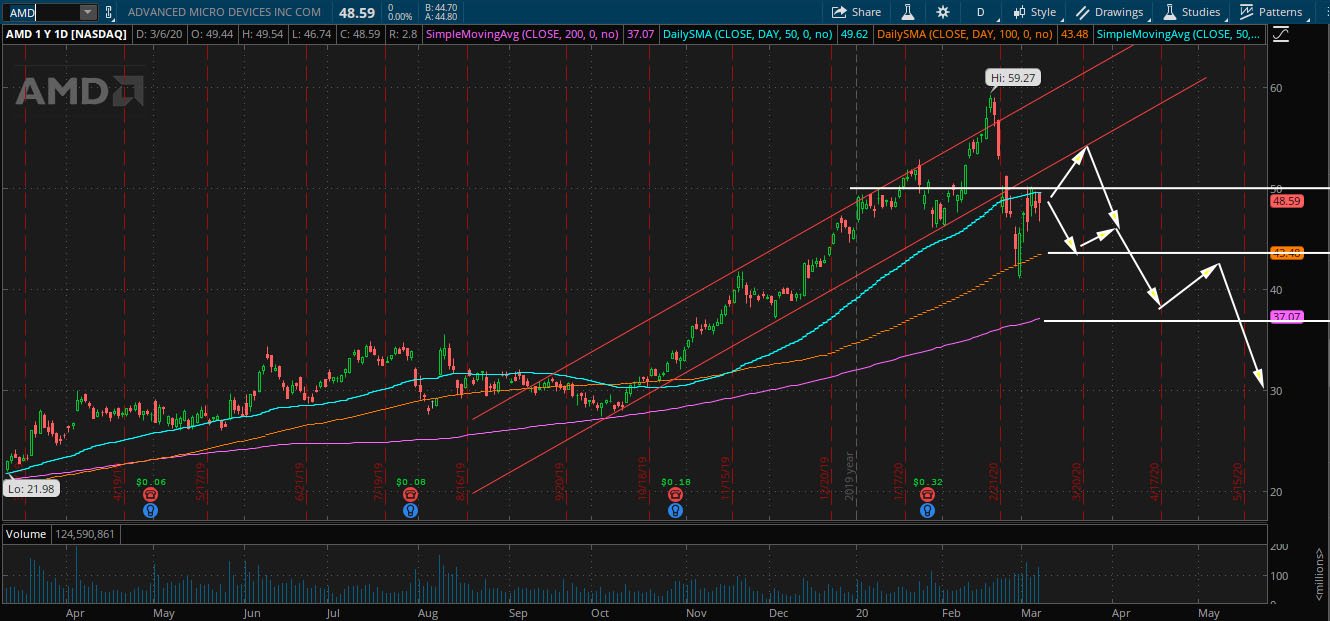This screenshot has width=1330, height=621.
Task: Click the 2019 year divider label
Action: tap(849, 477)
